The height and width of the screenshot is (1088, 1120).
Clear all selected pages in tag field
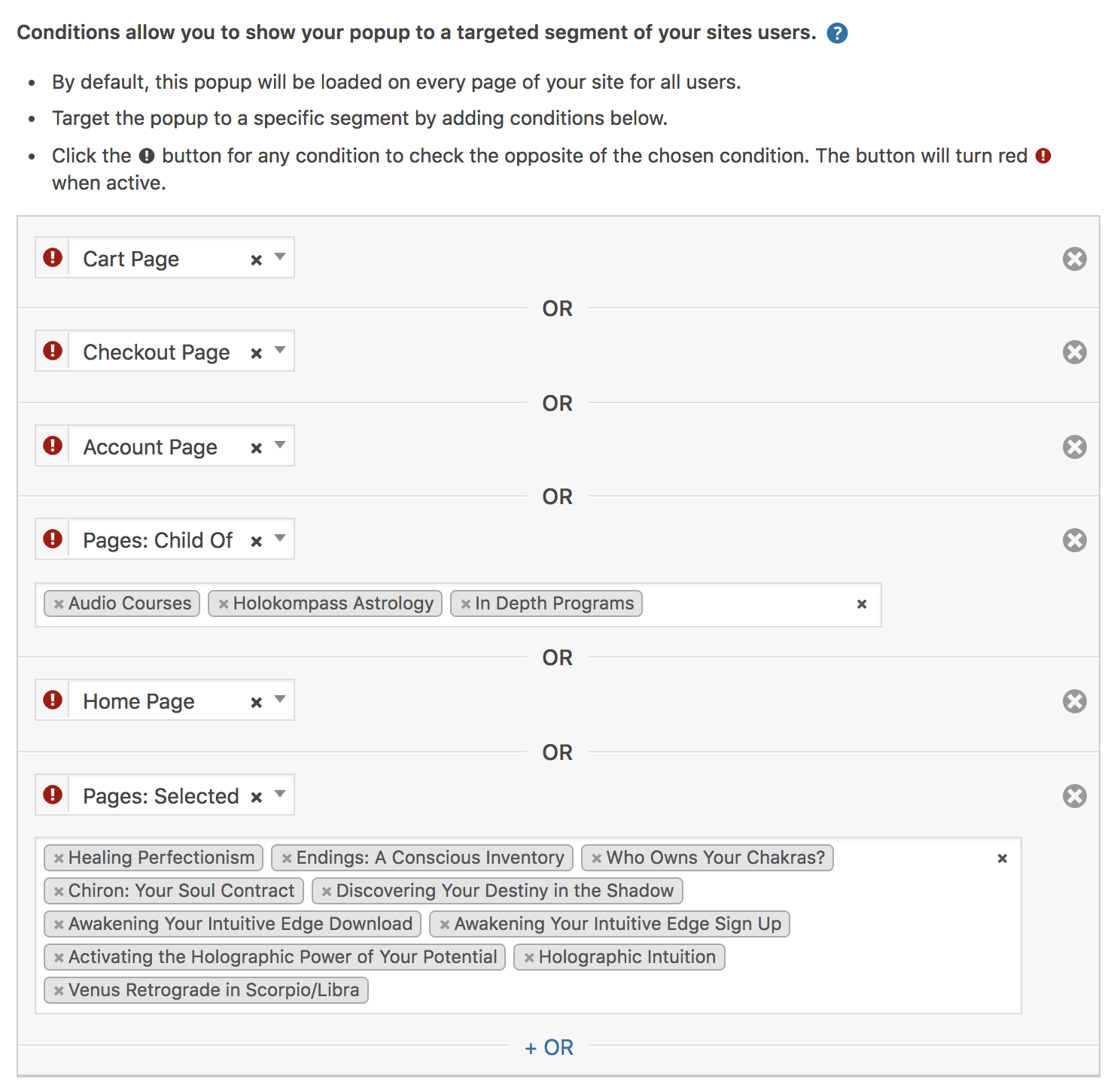(1002, 859)
